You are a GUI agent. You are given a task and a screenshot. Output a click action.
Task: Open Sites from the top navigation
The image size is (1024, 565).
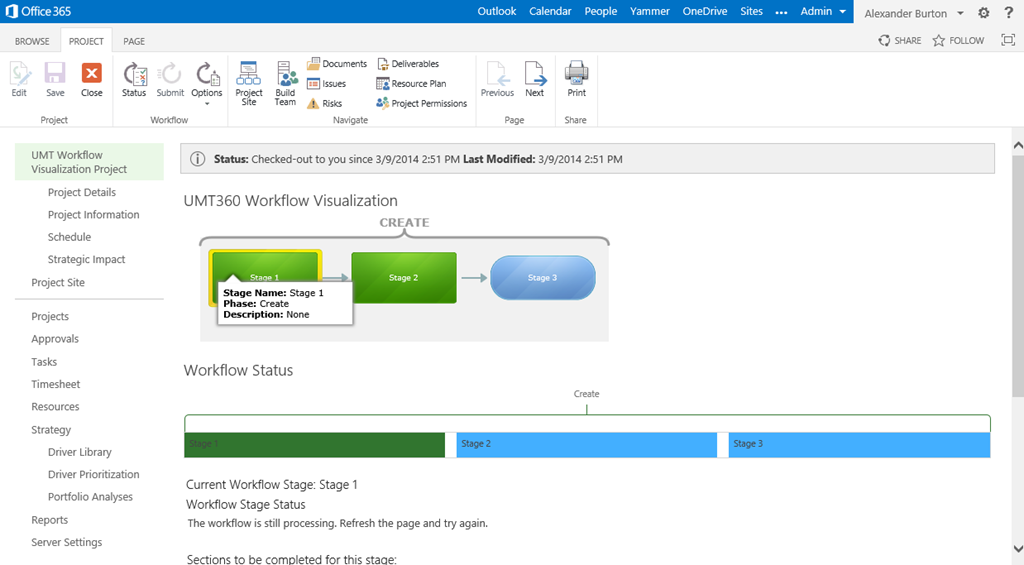pyautogui.click(x=752, y=11)
